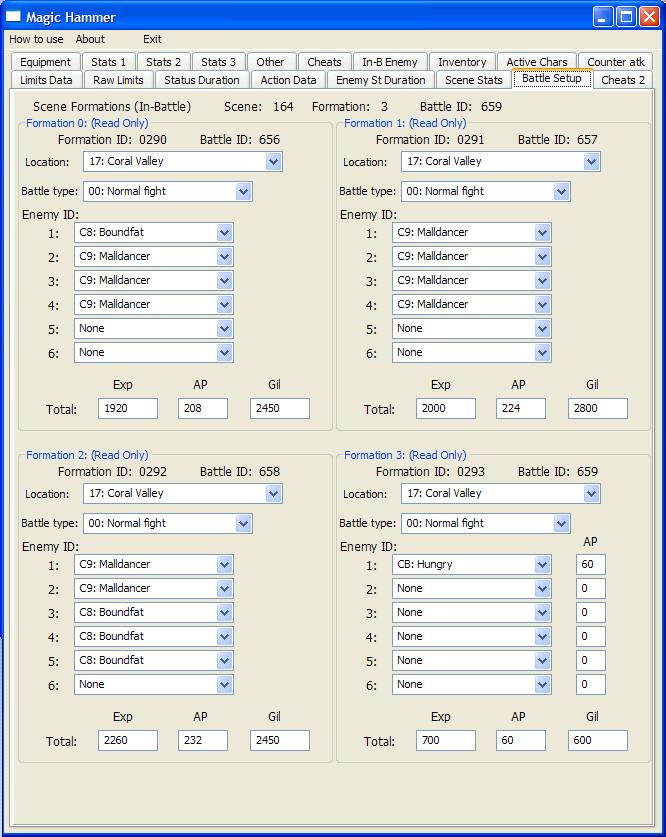Click Formation 3 Enemy 1 AP field
Screen dimensions: 666x837
click(591, 565)
